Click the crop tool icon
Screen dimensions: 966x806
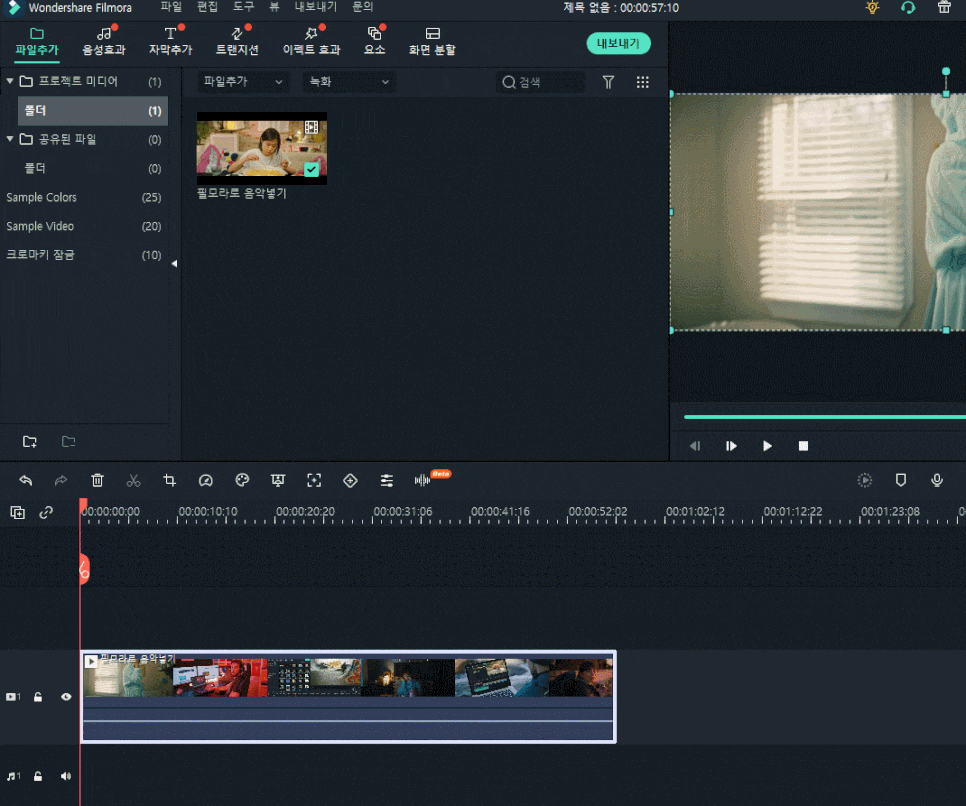tap(169, 481)
